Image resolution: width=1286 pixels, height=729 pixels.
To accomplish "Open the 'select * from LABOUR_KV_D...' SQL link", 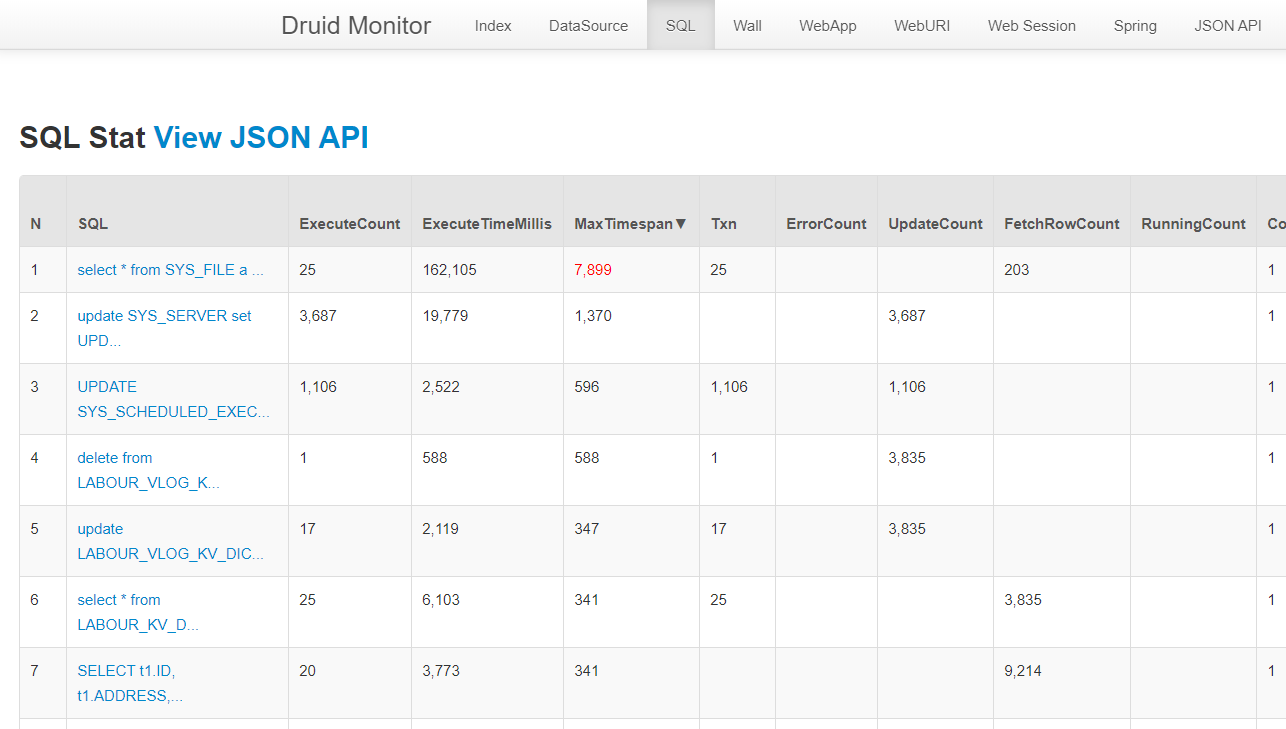I will coord(138,612).
